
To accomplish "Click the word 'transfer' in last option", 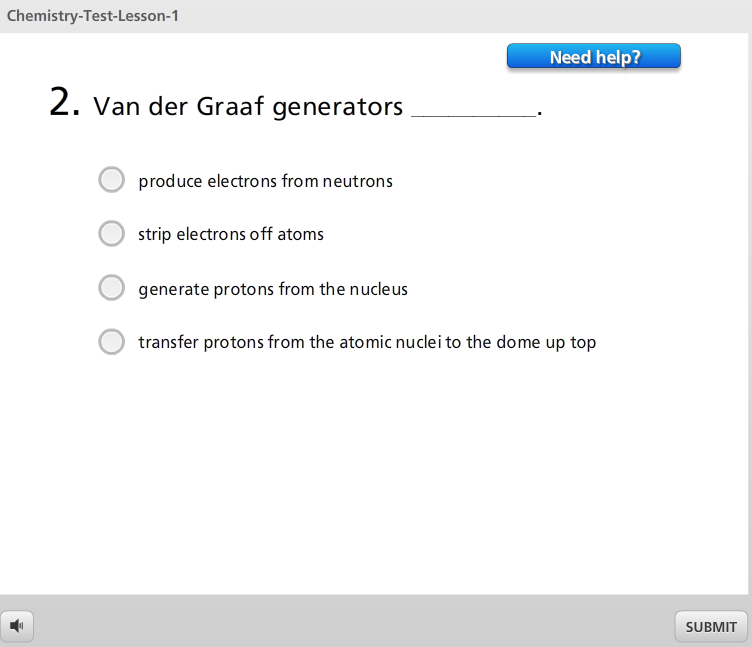I will tap(168, 342).
